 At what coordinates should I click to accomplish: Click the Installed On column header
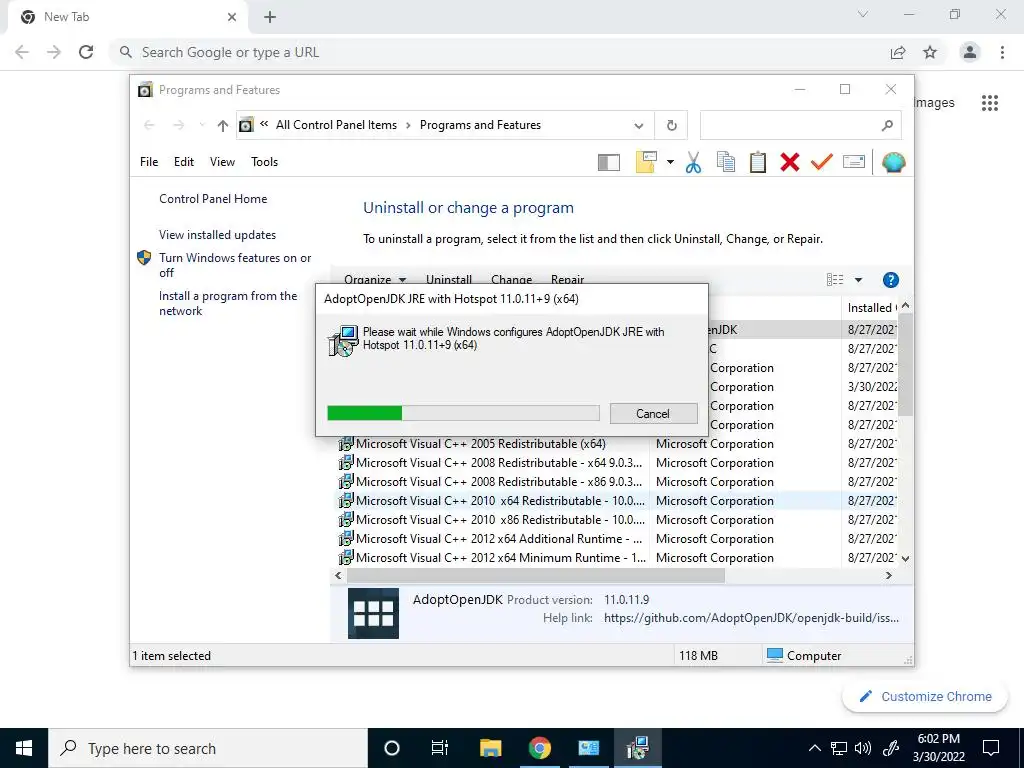click(x=871, y=308)
